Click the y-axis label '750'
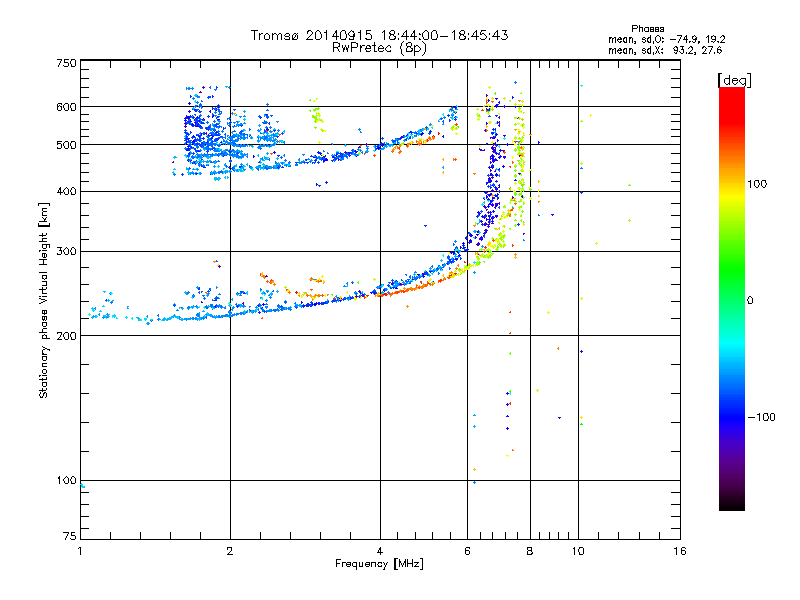 [67, 63]
